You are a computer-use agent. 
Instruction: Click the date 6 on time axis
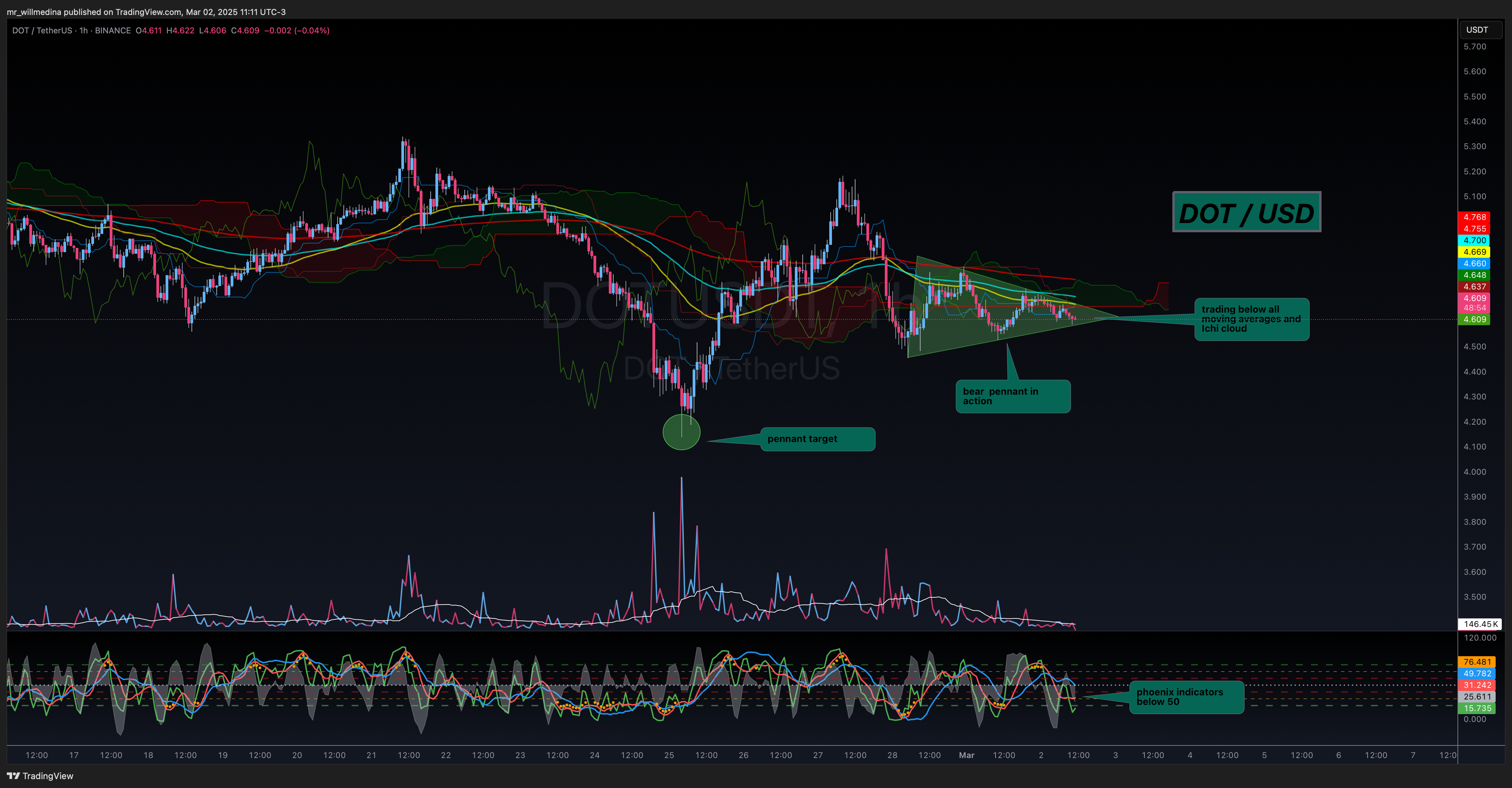tap(1338, 755)
